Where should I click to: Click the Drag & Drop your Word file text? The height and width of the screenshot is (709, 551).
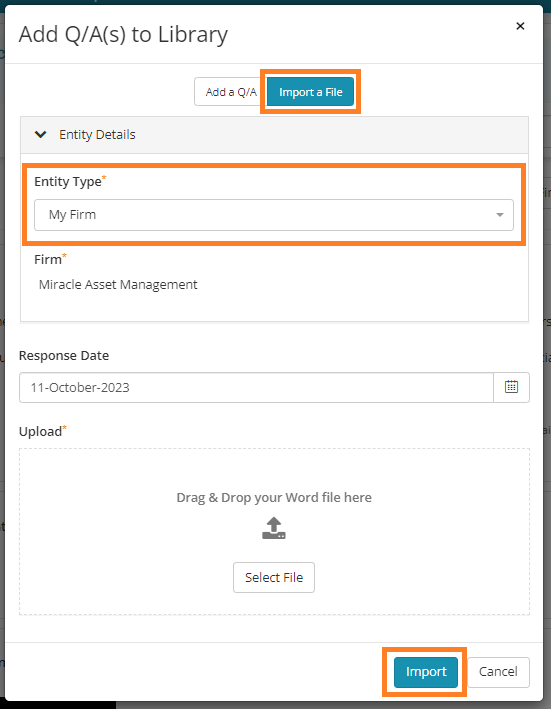coord(274,497)
